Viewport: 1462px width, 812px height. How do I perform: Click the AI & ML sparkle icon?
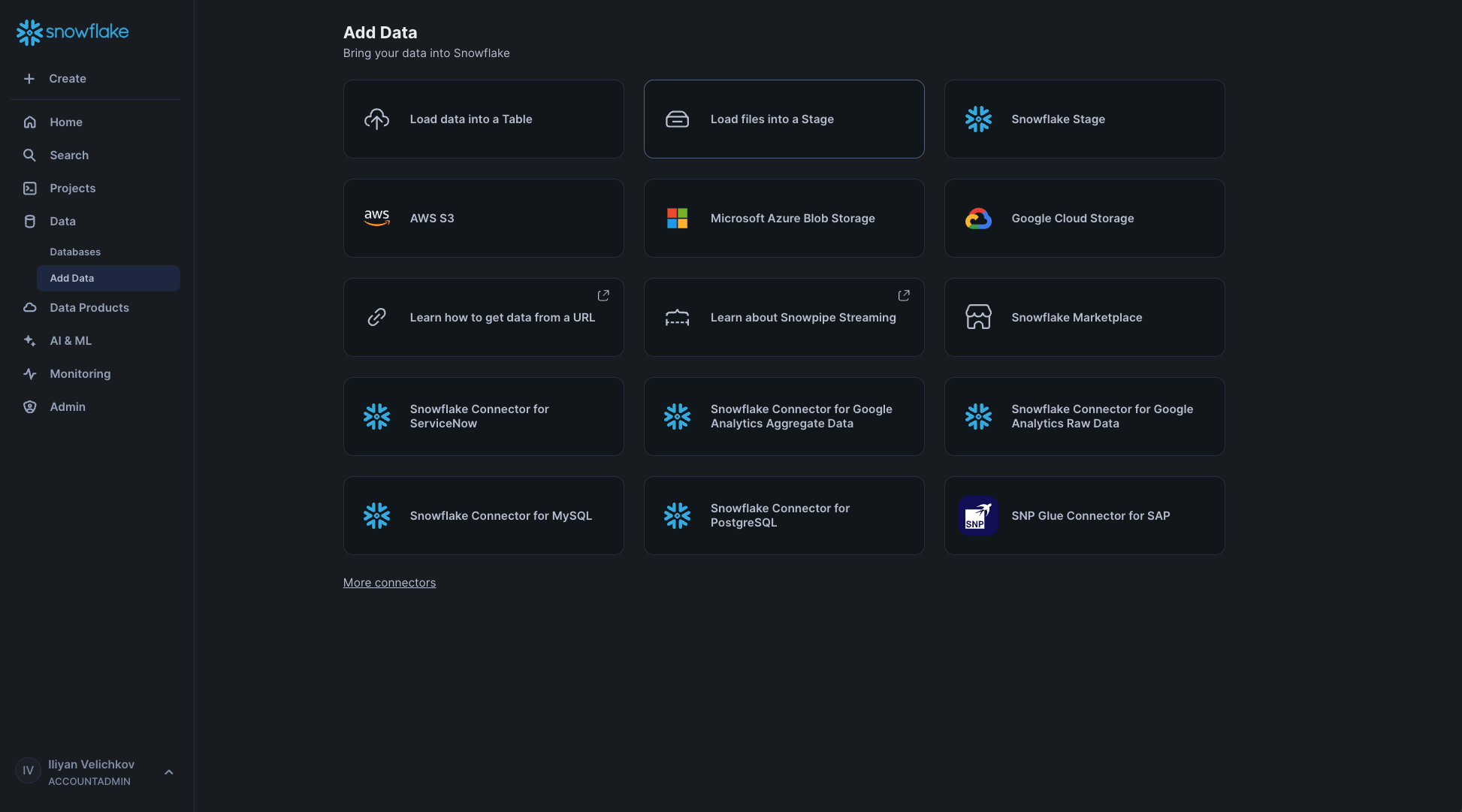point(30,341)
